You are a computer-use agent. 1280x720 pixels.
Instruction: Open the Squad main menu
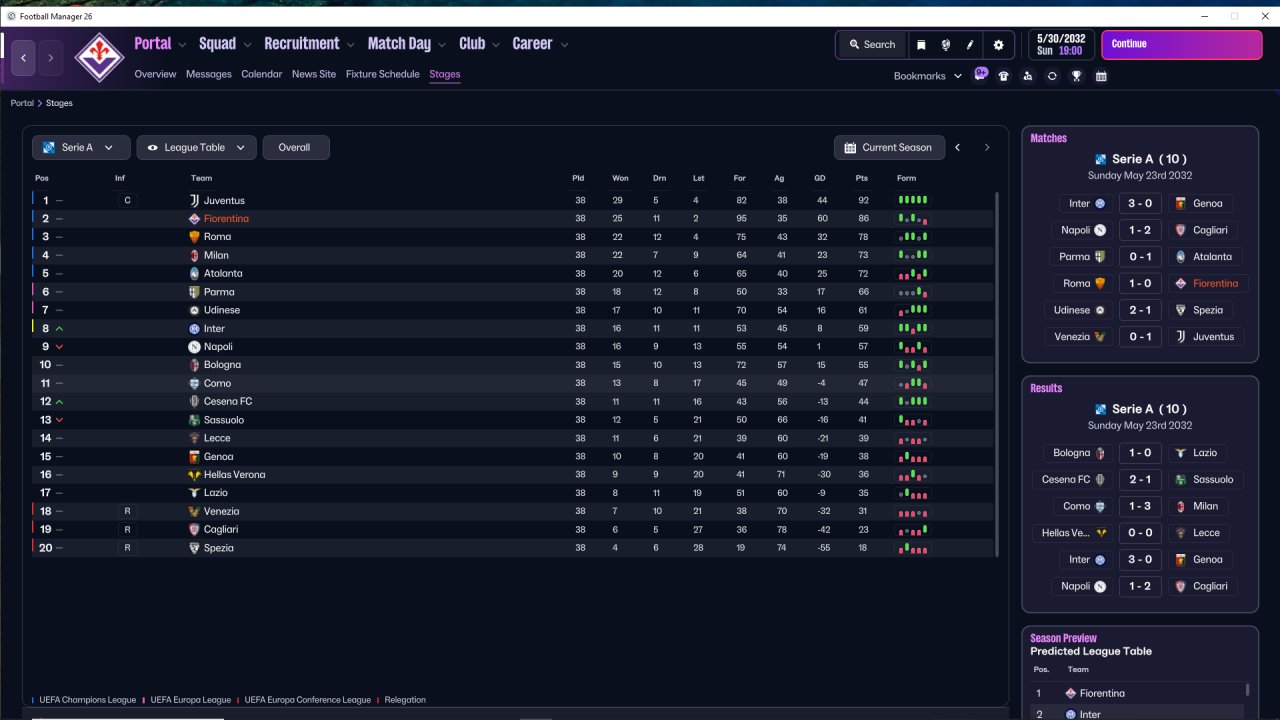tap(217, 43)
